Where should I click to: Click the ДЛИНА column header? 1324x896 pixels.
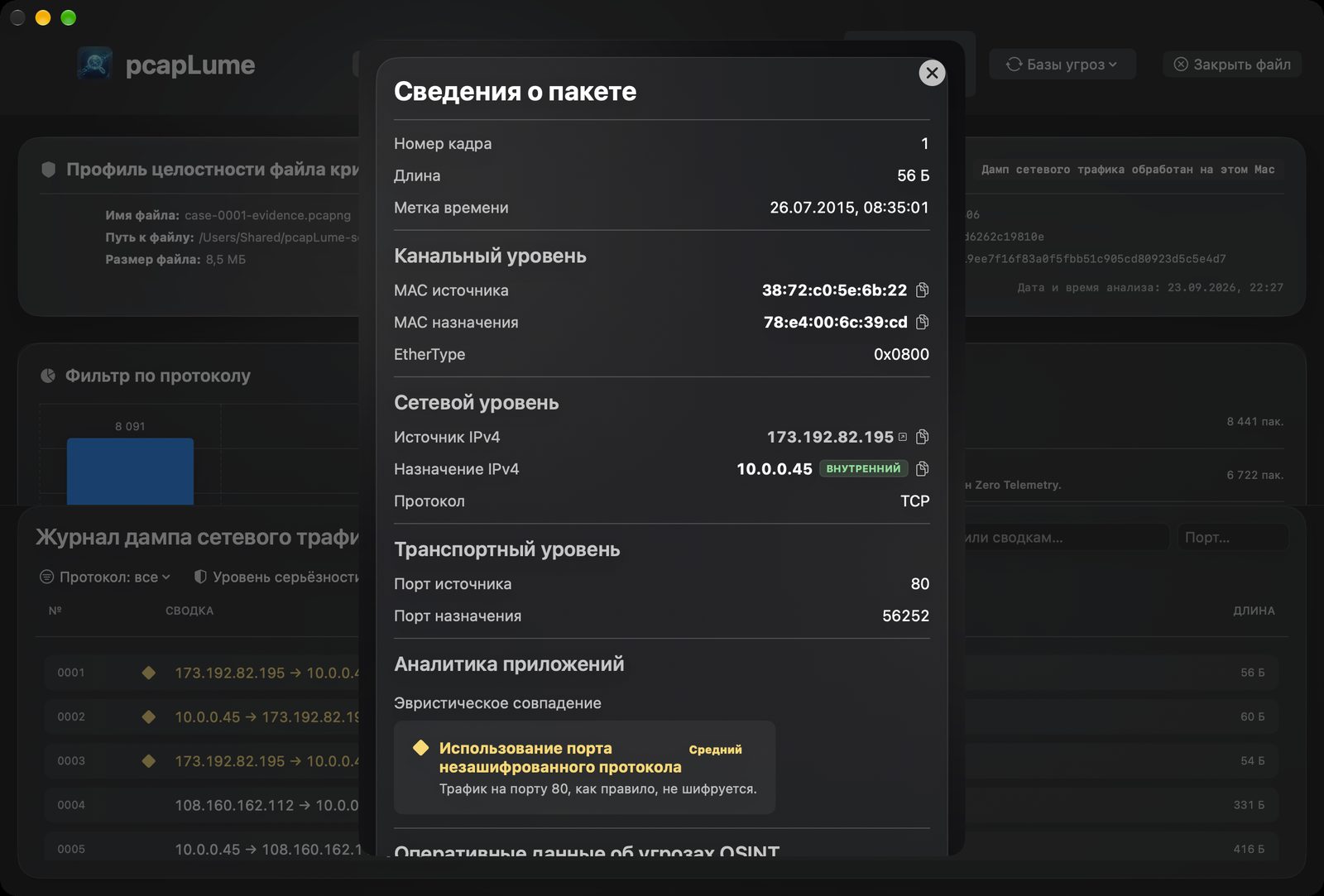(x=1254, y=611)
